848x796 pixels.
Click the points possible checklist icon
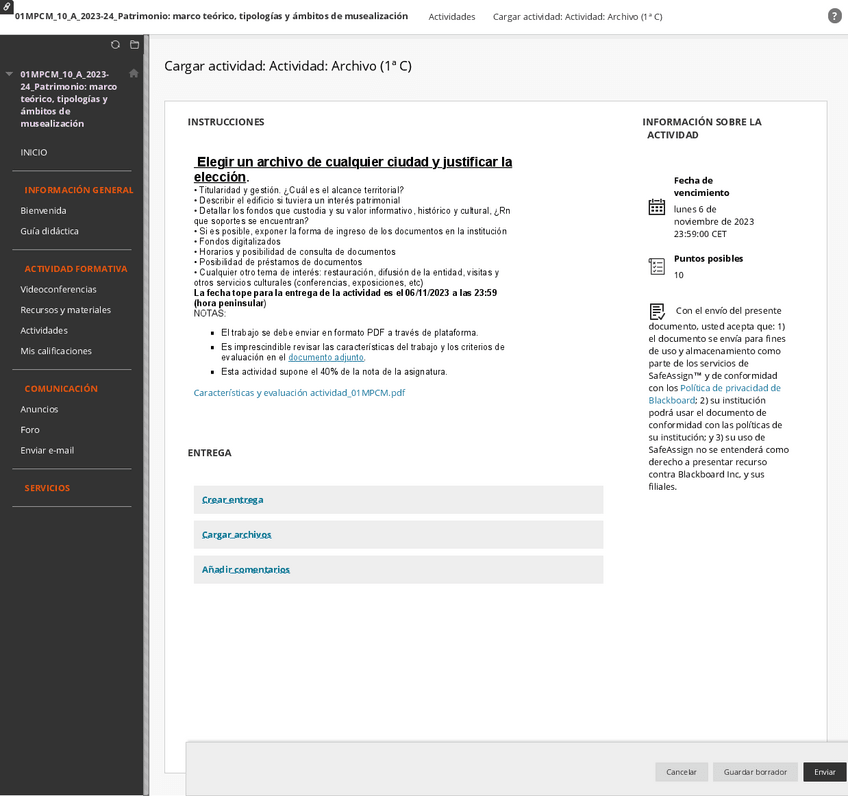pyautogui.click(x=657, y=266)
